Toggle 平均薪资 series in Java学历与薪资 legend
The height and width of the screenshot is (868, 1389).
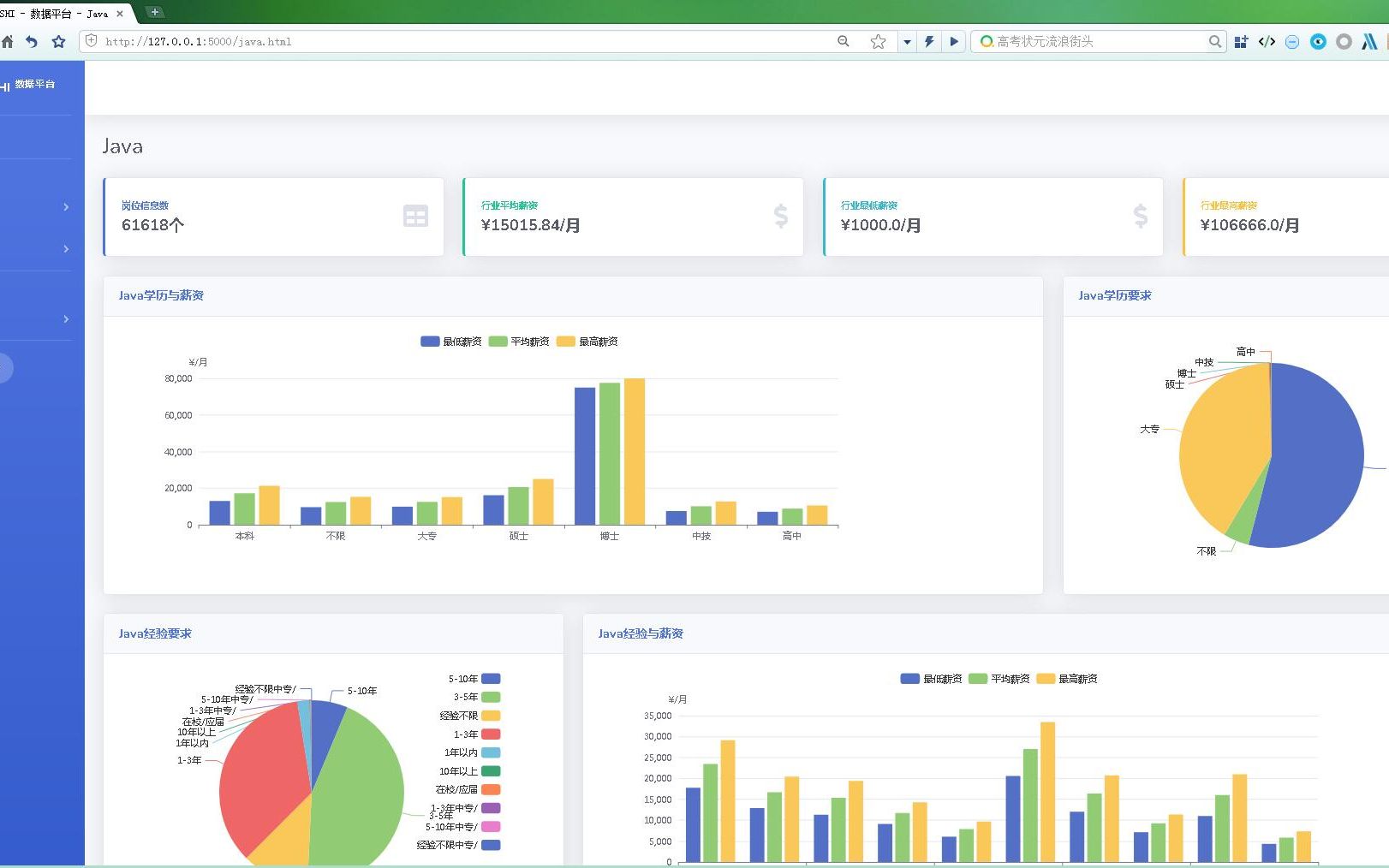[519, 342]
